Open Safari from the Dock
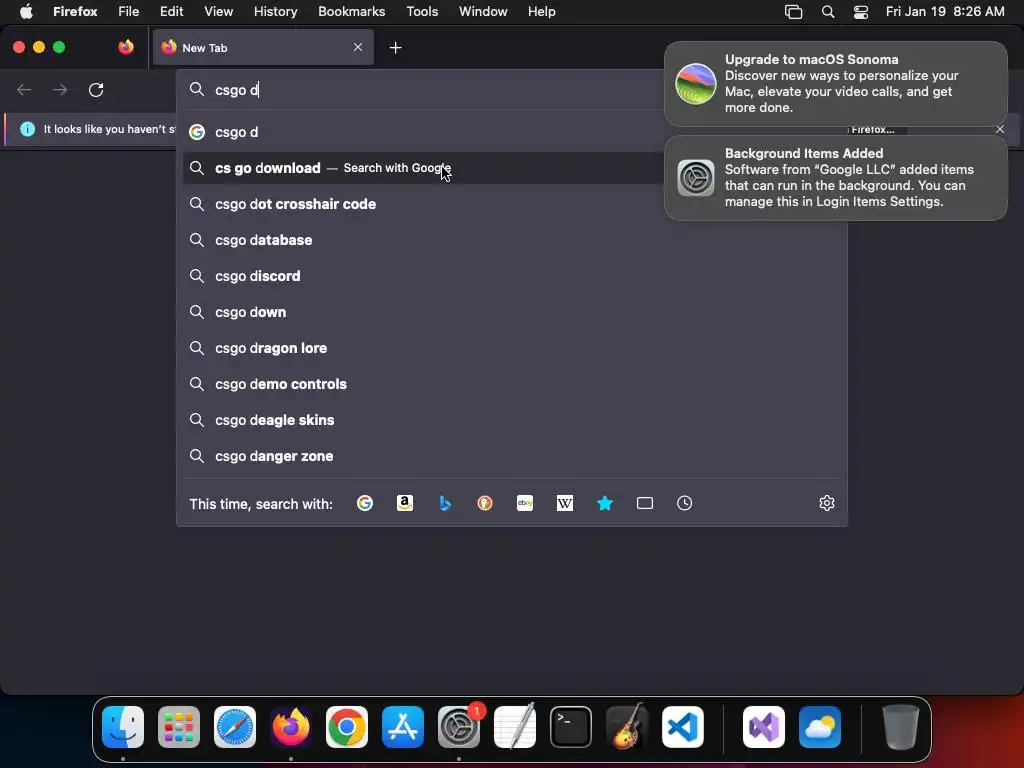 235,727
